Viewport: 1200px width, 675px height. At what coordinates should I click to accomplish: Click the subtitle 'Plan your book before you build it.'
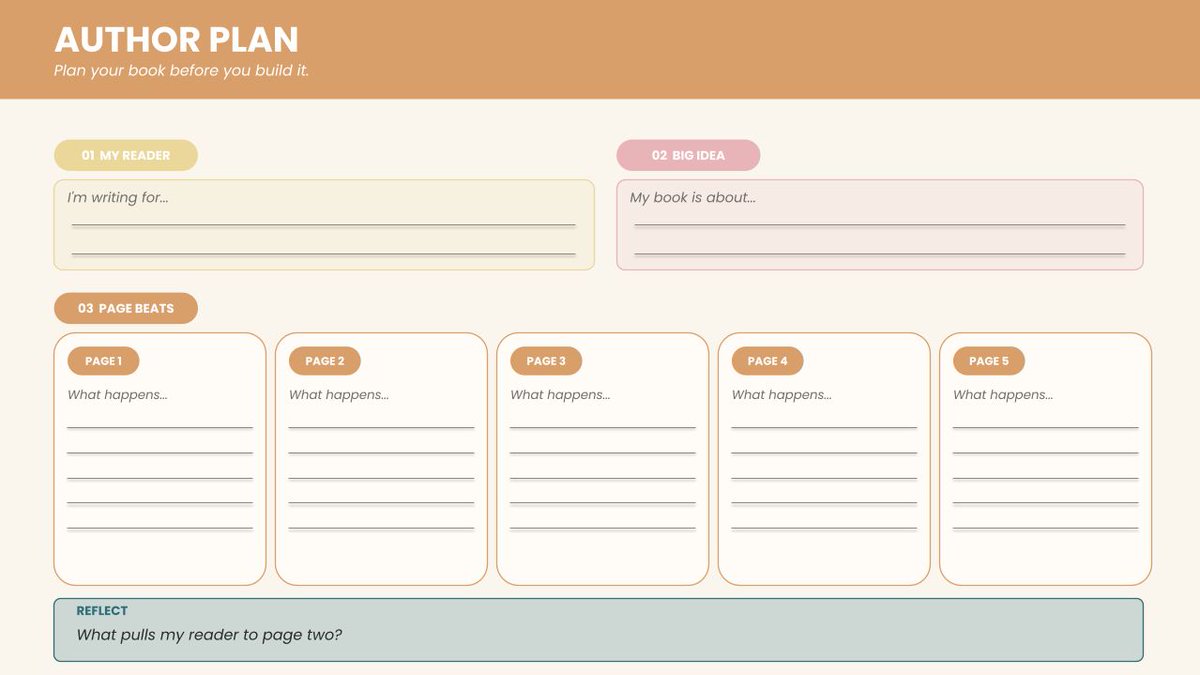181,71
